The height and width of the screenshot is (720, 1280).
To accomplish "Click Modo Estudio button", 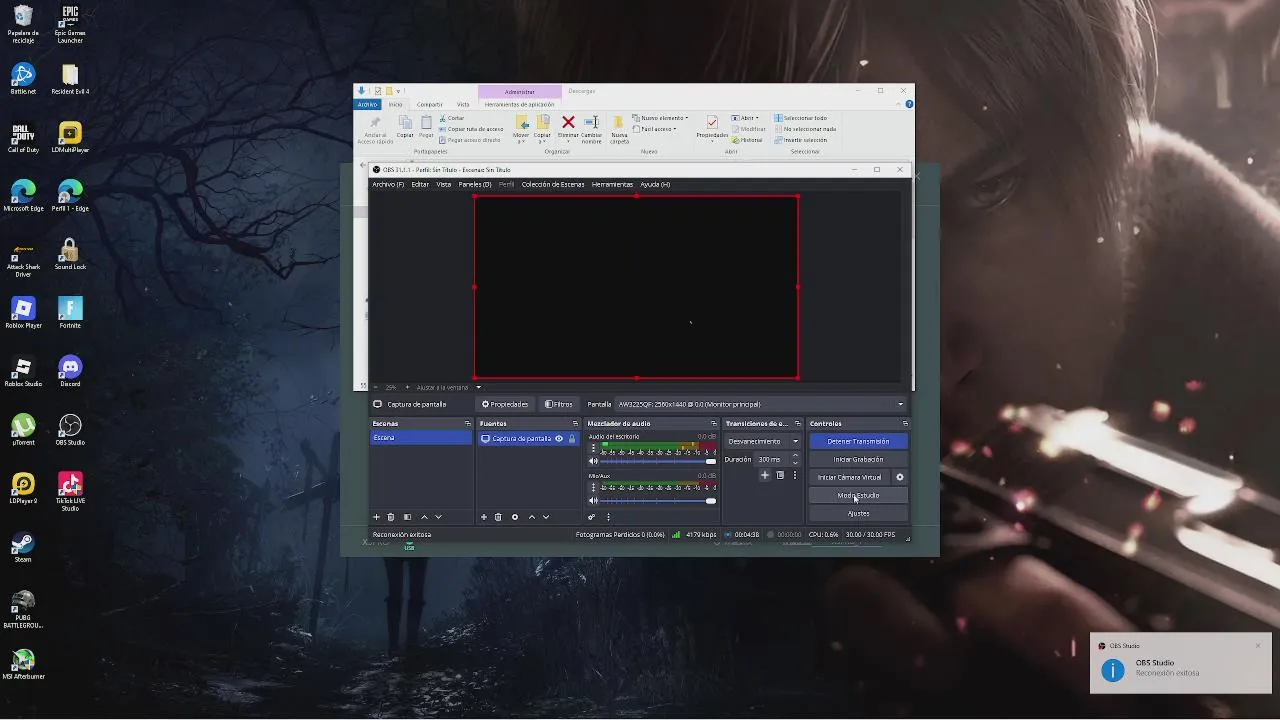I will (x=858, y=495).
